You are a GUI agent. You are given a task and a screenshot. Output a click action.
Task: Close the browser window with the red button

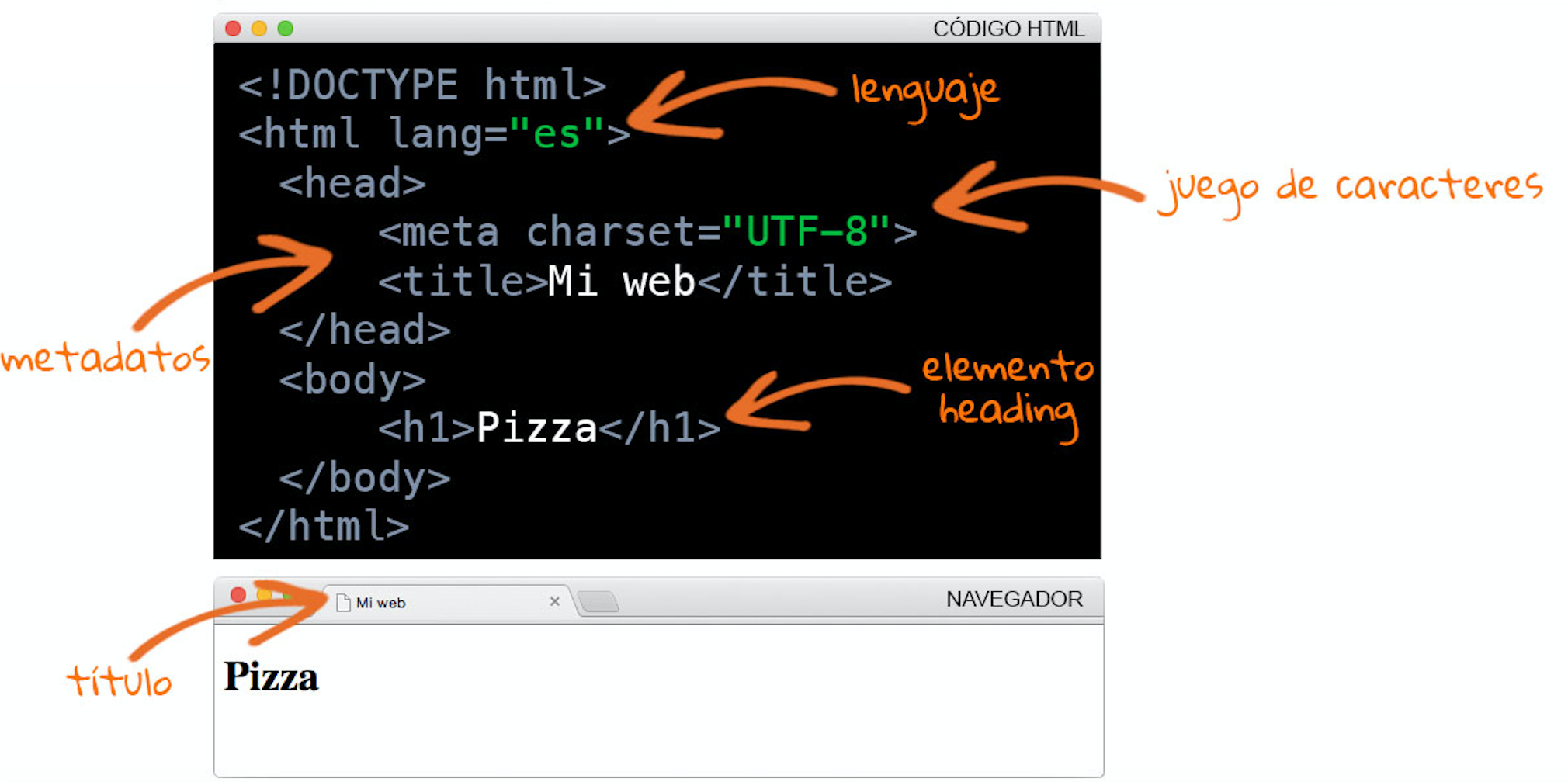coord(238,595)
